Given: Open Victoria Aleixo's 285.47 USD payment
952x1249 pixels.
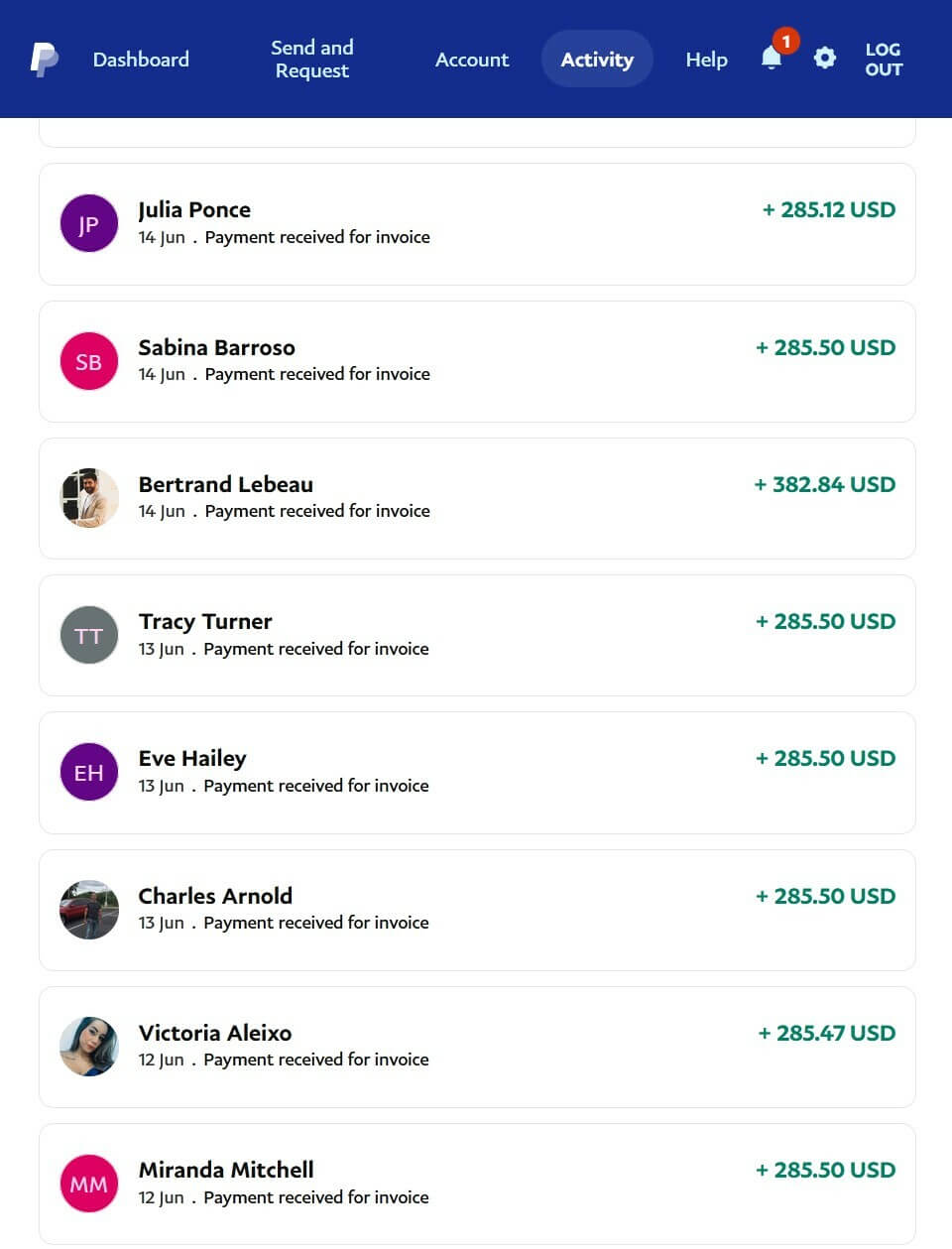Looking at the screenshot, I should [826, 1034].
